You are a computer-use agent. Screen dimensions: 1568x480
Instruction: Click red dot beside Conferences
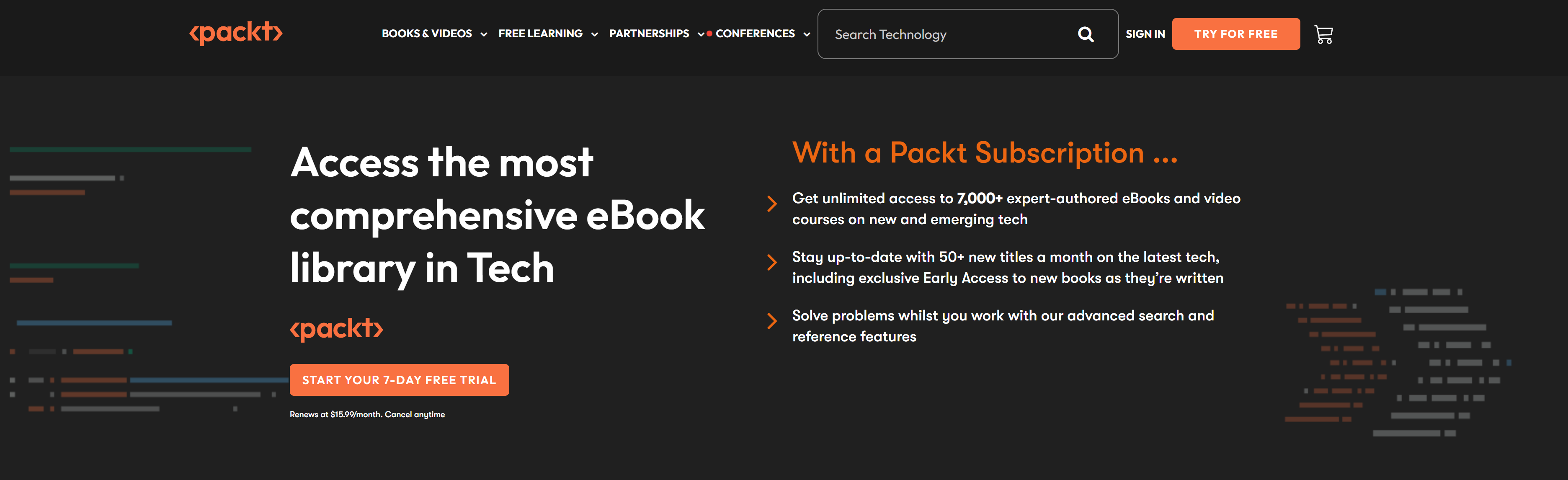coord(709,34)
